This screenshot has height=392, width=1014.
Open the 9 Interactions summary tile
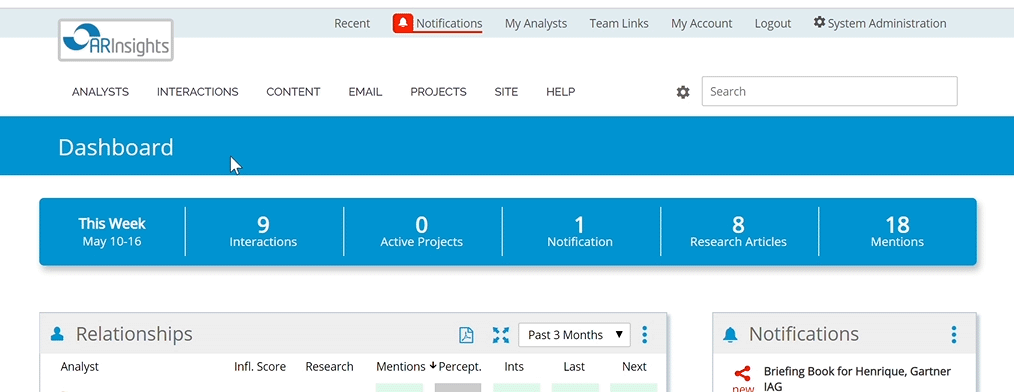click(263, 232)
